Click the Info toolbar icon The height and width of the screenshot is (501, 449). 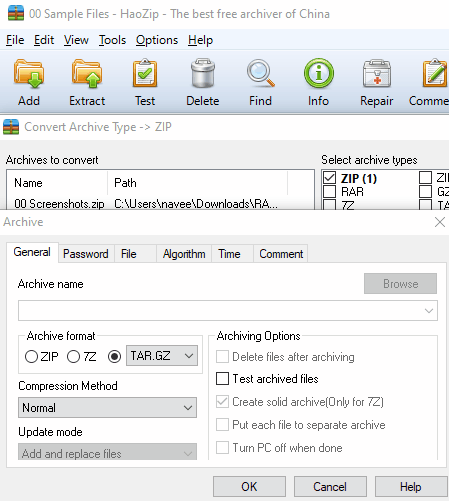pyautogui.click(x=318, y=73)
